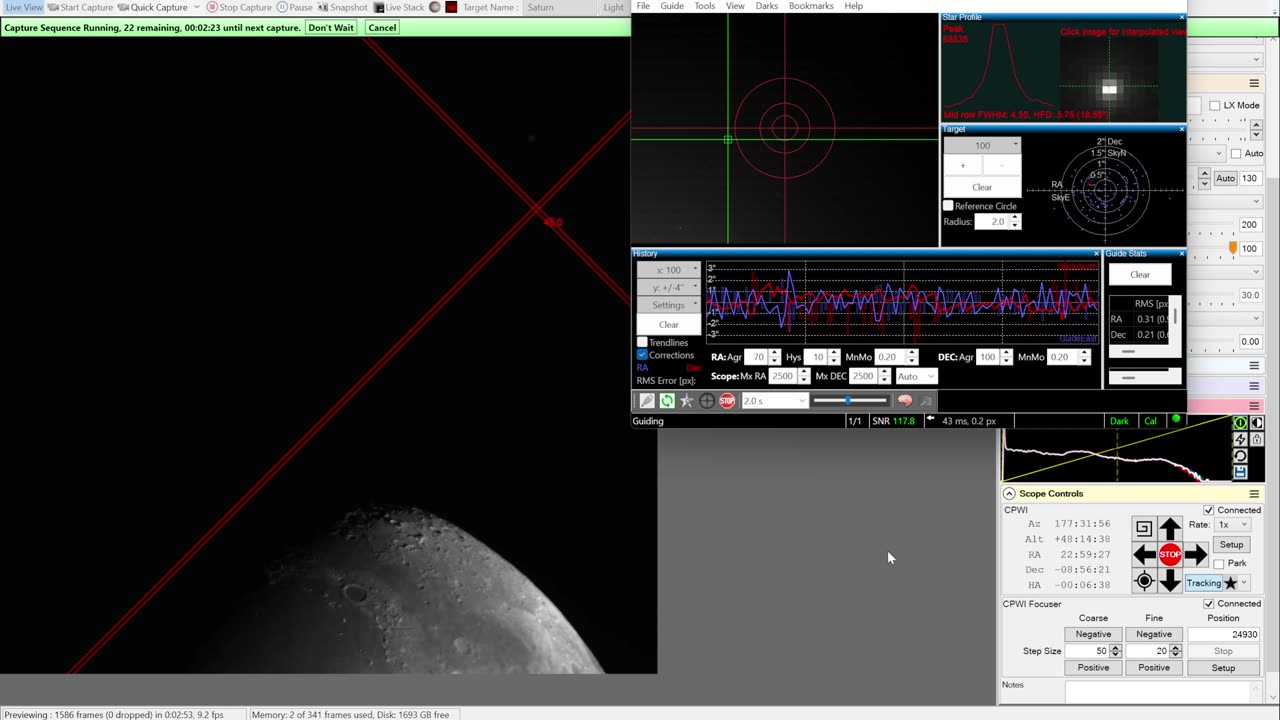Toggle Corrections checkbox in History
The width and height of the screenshot is (1280, 720).
coord(642,355)
